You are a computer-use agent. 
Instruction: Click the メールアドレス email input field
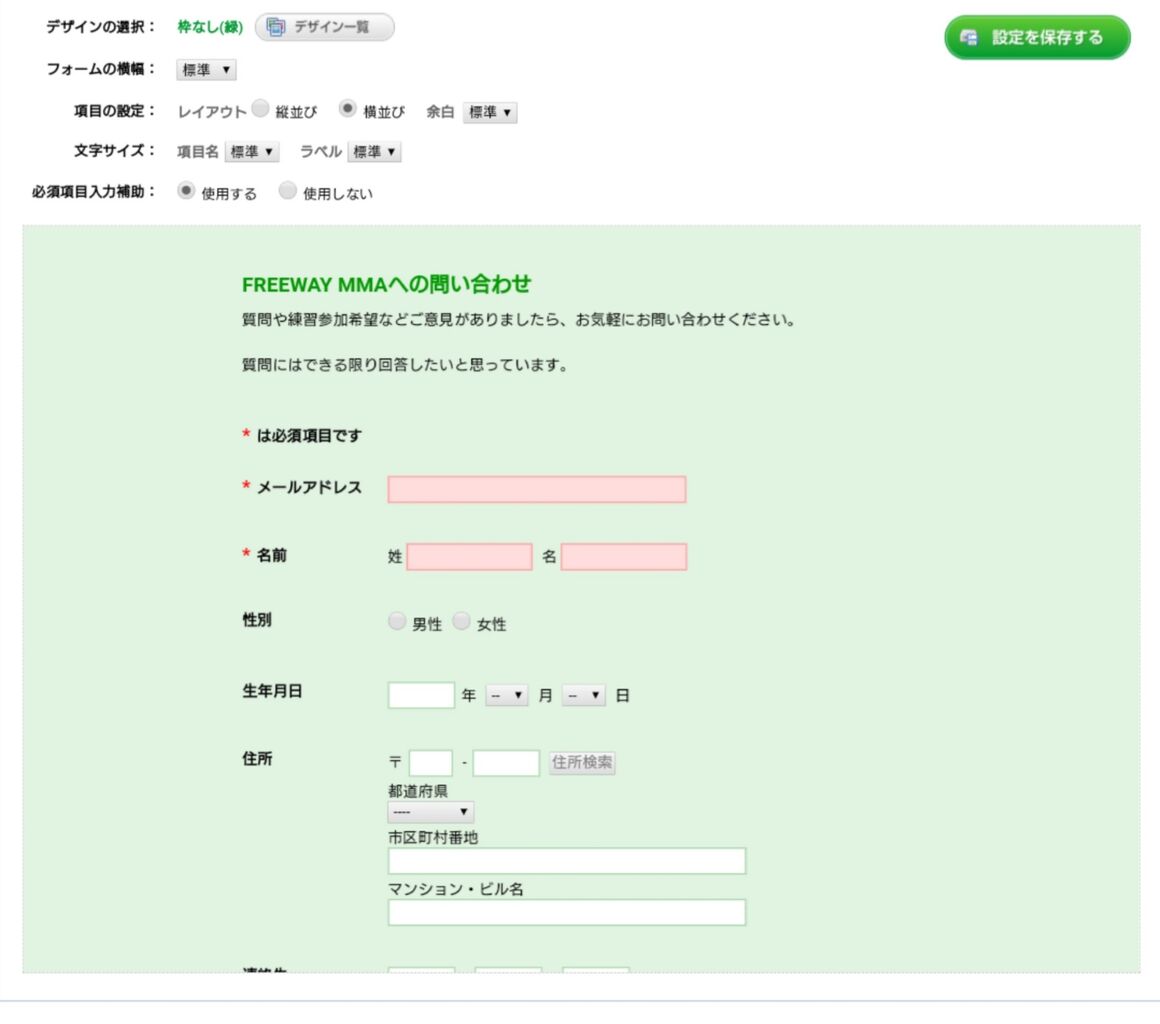[537, 489]
